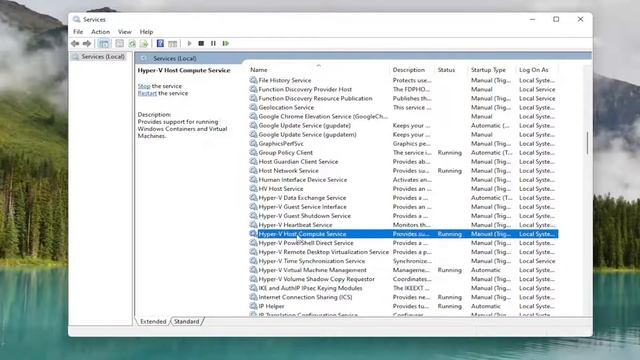Click the Host Network Service gear icon
Viewport: 640px width, 360px height.
253,171
